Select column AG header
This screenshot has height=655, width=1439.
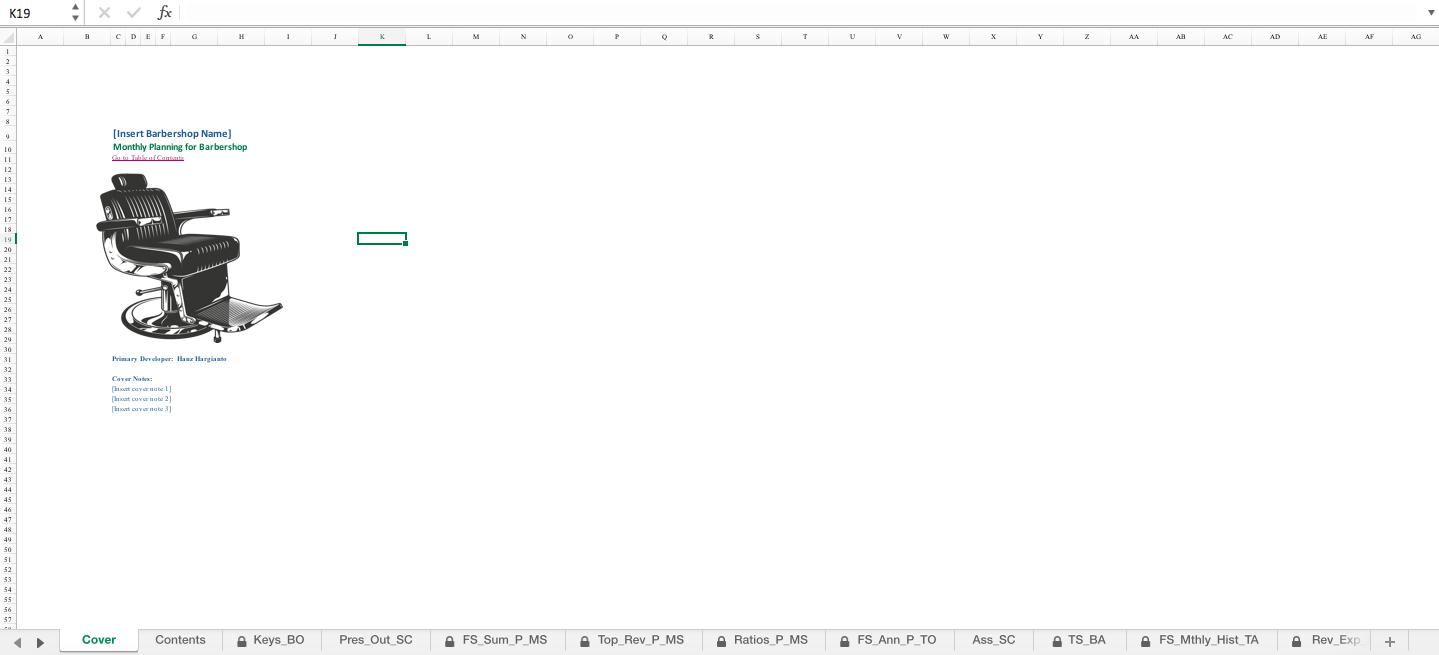pyautogui.click(x=1416, y=37)
